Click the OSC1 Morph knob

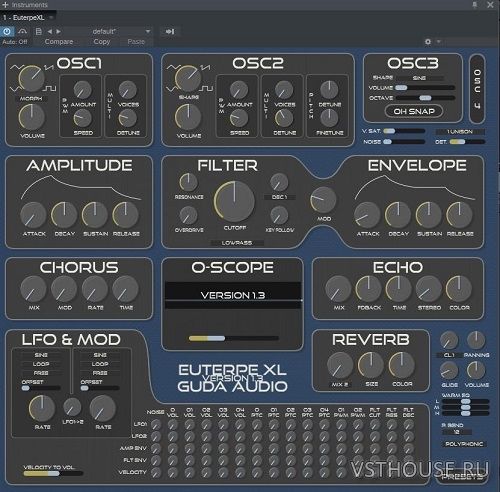pos(32,79)
